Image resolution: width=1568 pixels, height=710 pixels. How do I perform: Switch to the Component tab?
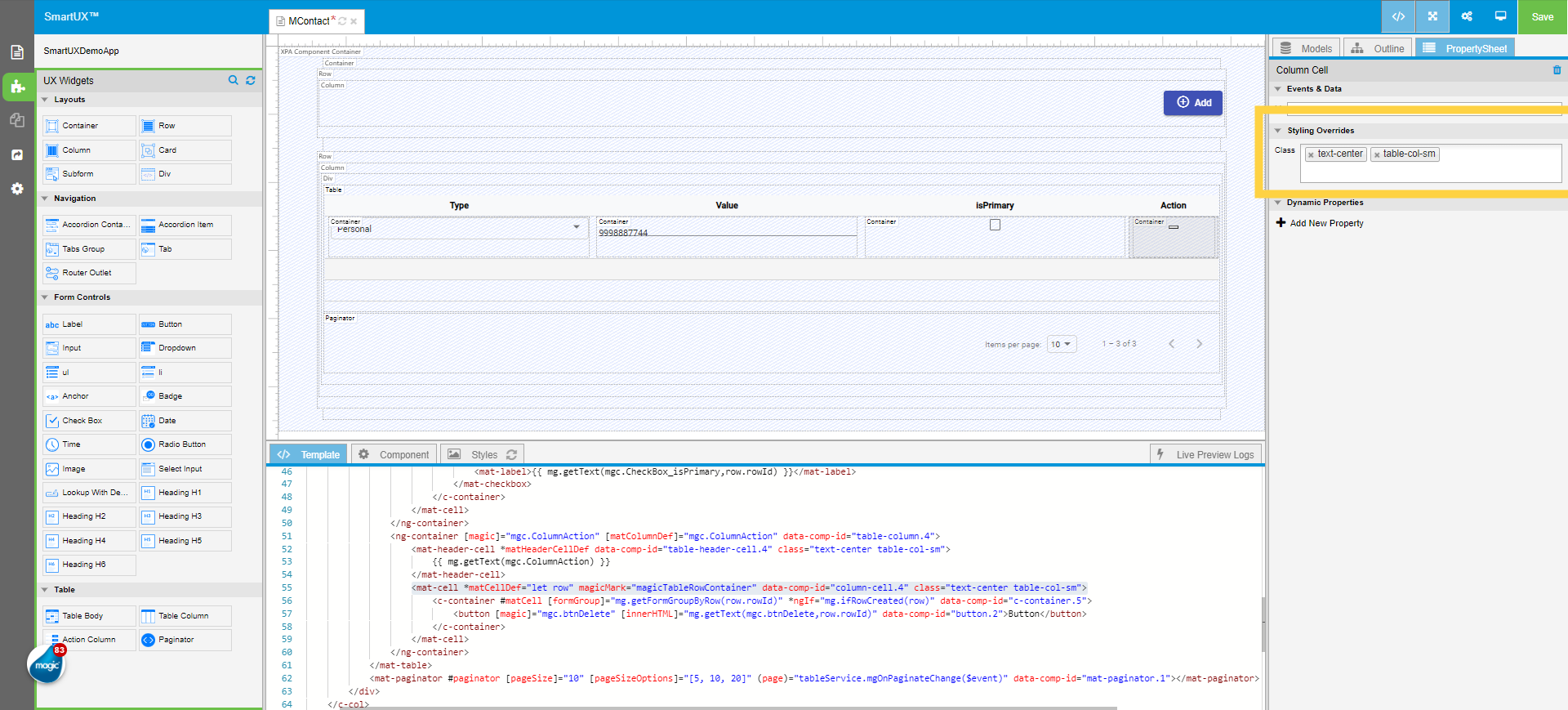[394, 454]
